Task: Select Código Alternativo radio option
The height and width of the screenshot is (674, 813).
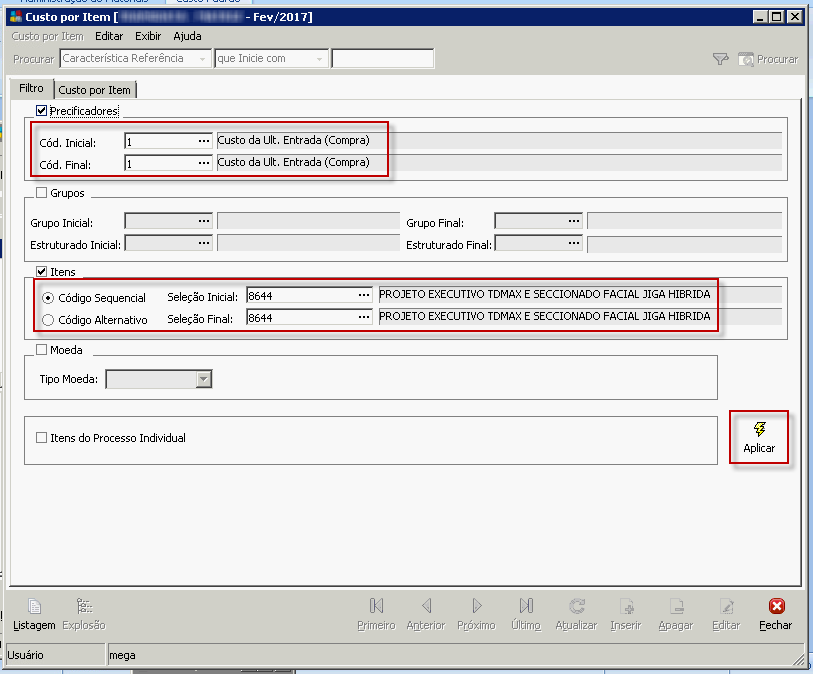Action: pos(48,320)
